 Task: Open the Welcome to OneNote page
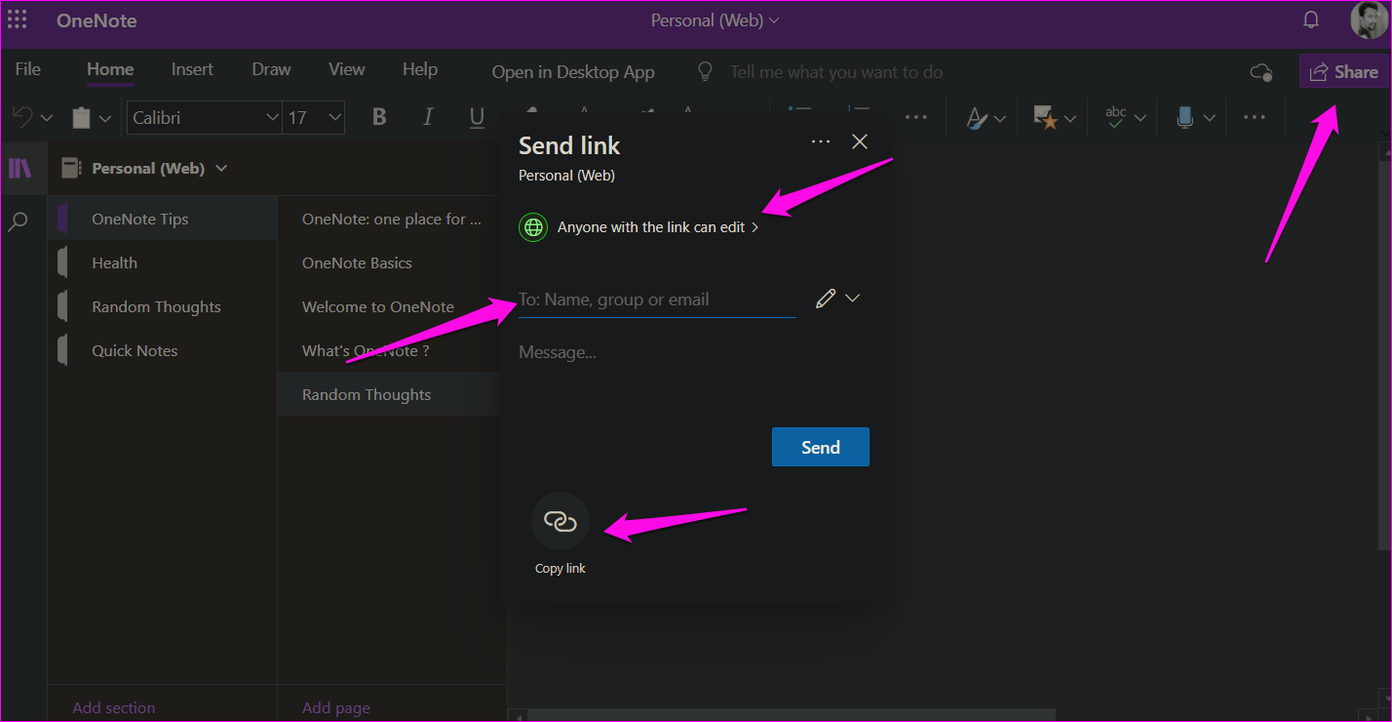click(390, 307)
